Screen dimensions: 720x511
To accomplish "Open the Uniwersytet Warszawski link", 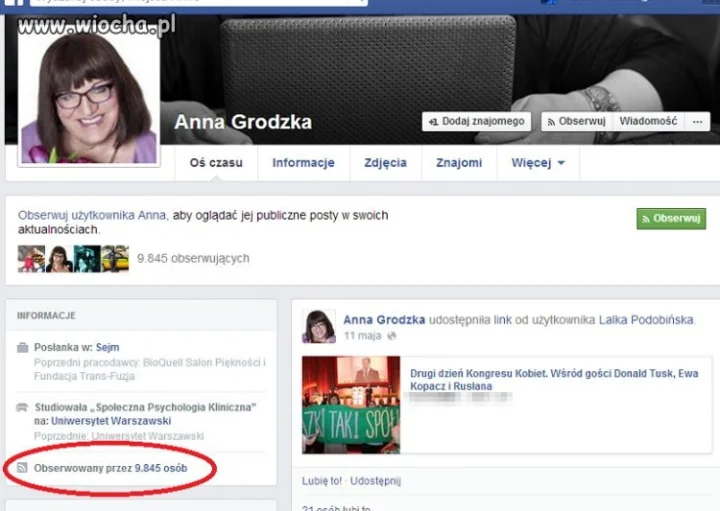I will pos(111,421).
